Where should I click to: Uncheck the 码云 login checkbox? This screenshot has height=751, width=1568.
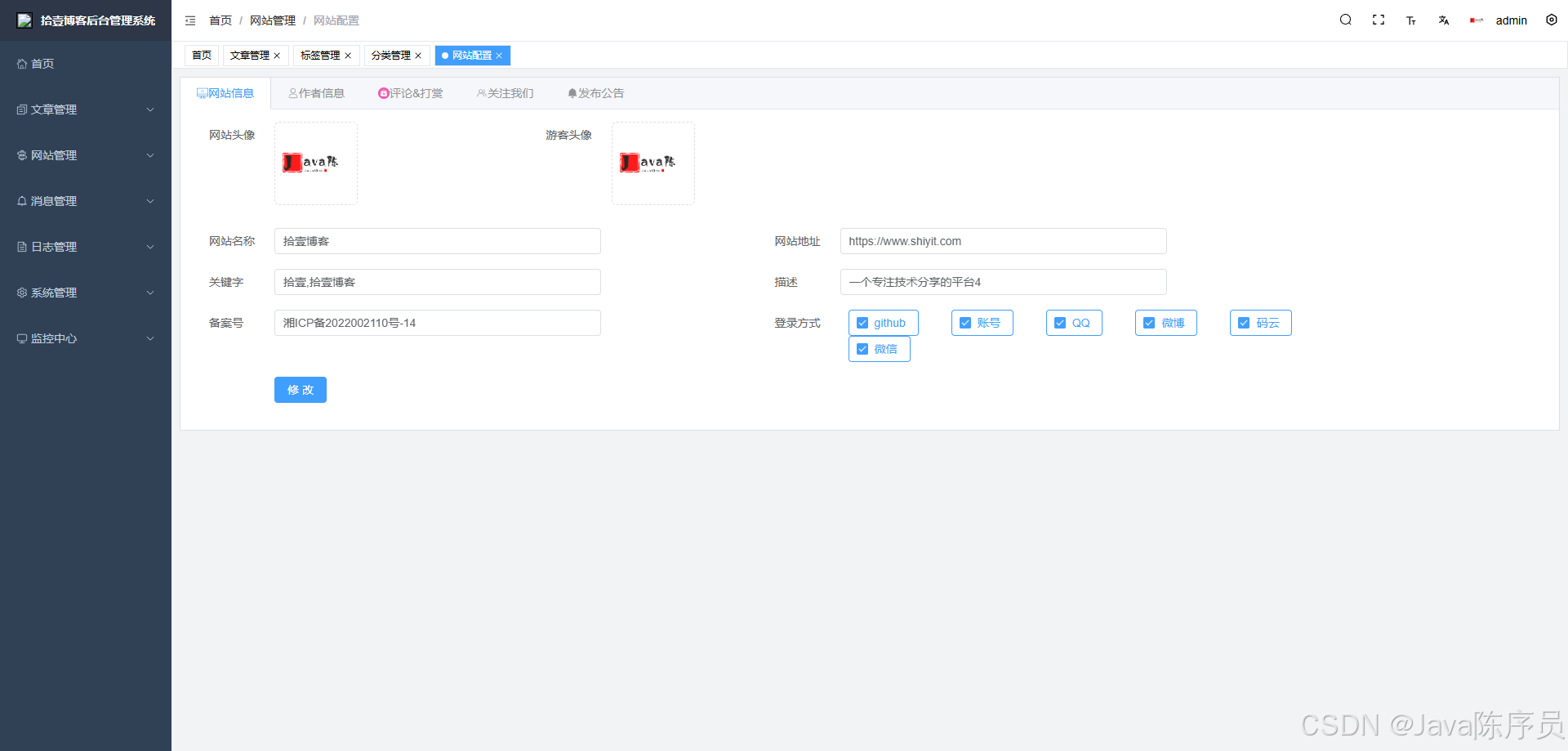pos(1244,323)
